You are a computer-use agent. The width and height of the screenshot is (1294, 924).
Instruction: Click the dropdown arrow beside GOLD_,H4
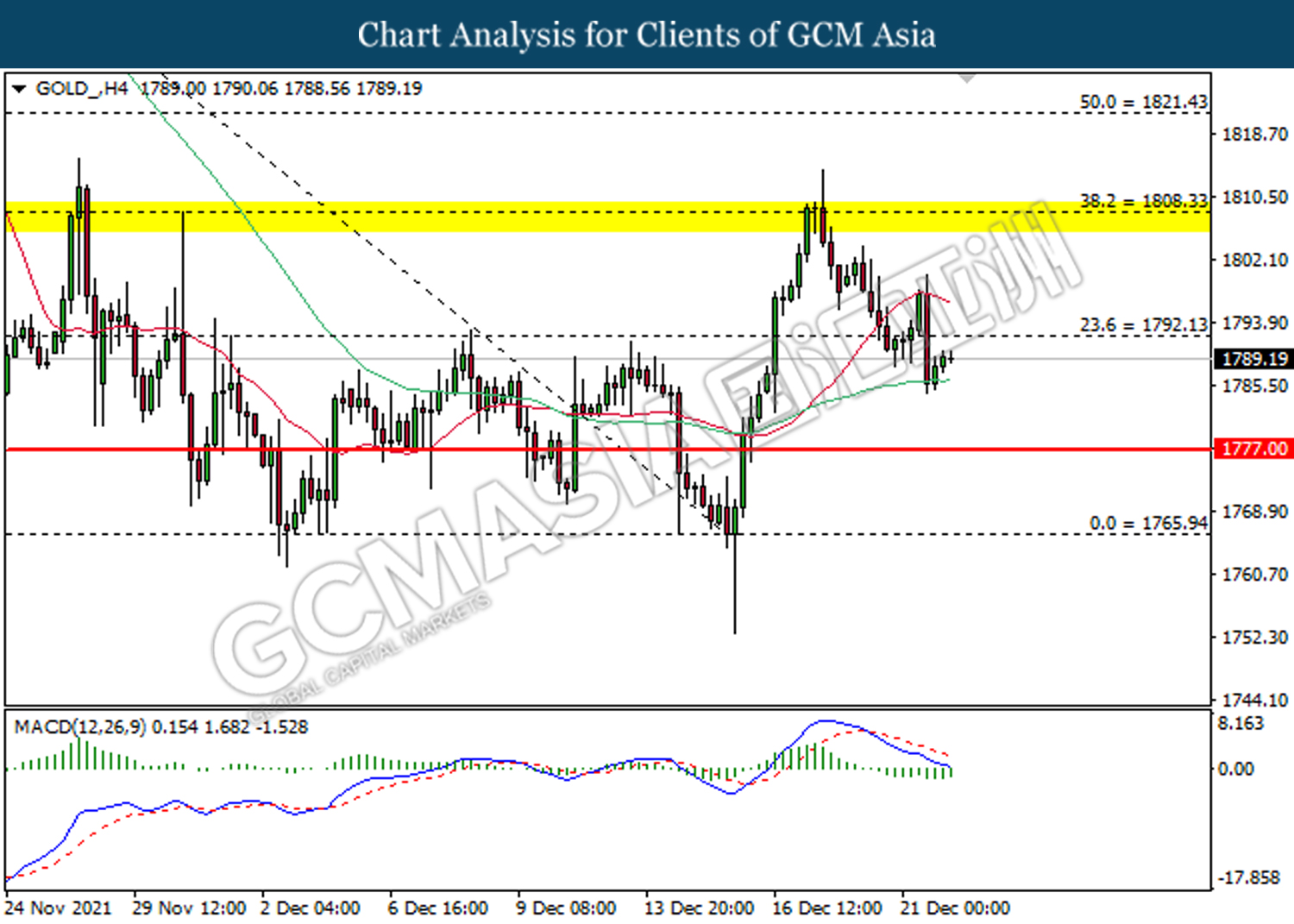(x=19, y=89)
